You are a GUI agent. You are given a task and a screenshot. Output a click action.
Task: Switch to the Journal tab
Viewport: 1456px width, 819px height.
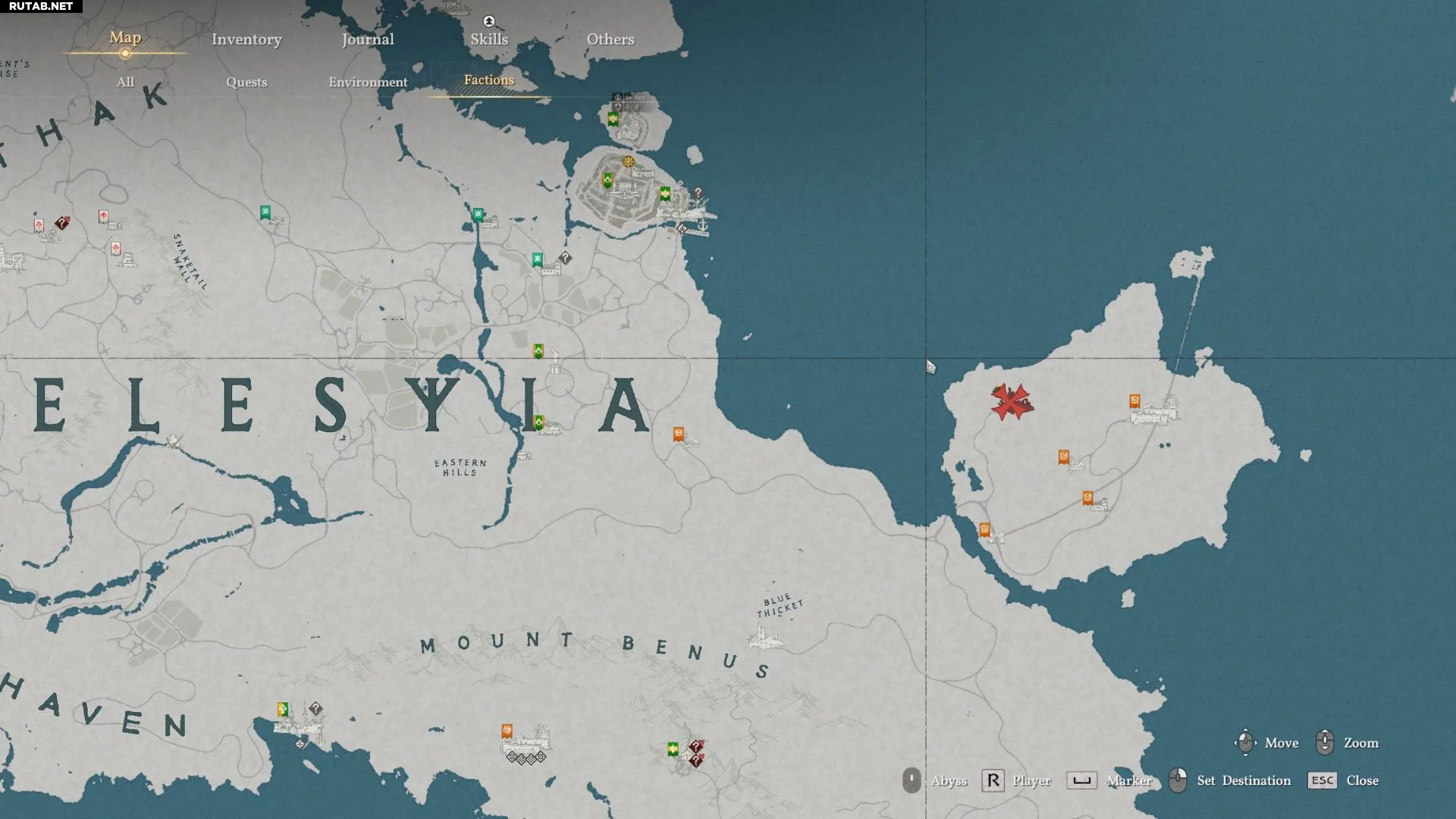click(368, 39)
